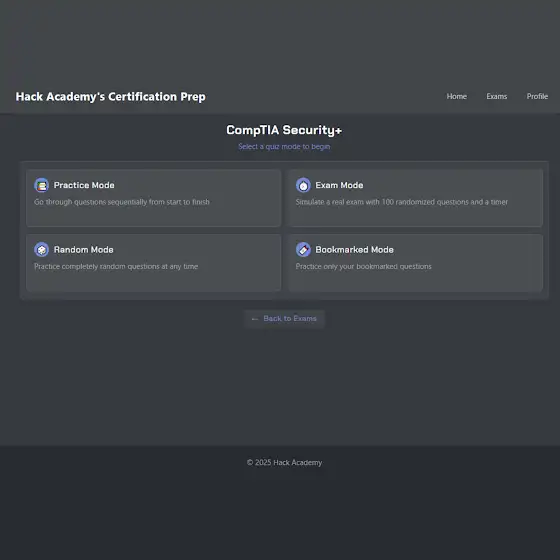560x560 pixels.
Task: Click 'Select a quiz mode to begin' text
Action: (284, 147)
